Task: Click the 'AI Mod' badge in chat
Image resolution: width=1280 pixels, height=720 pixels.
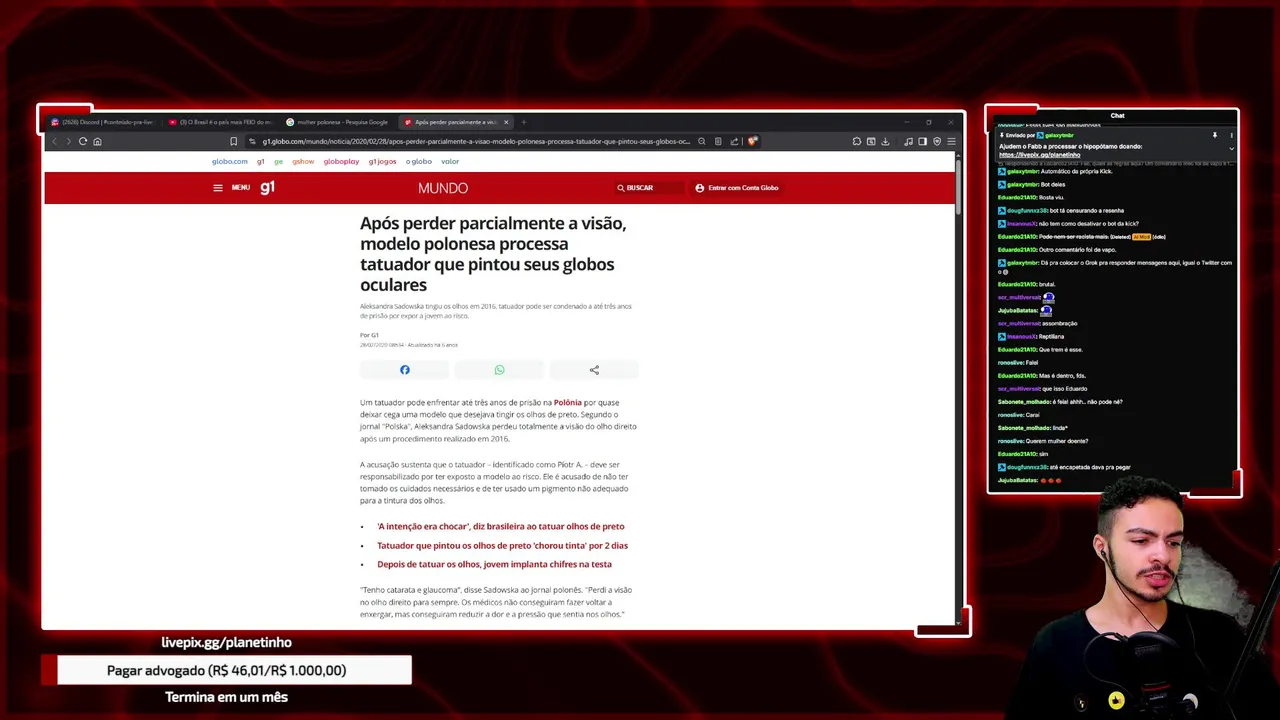Action: (x=1141, y=237)
